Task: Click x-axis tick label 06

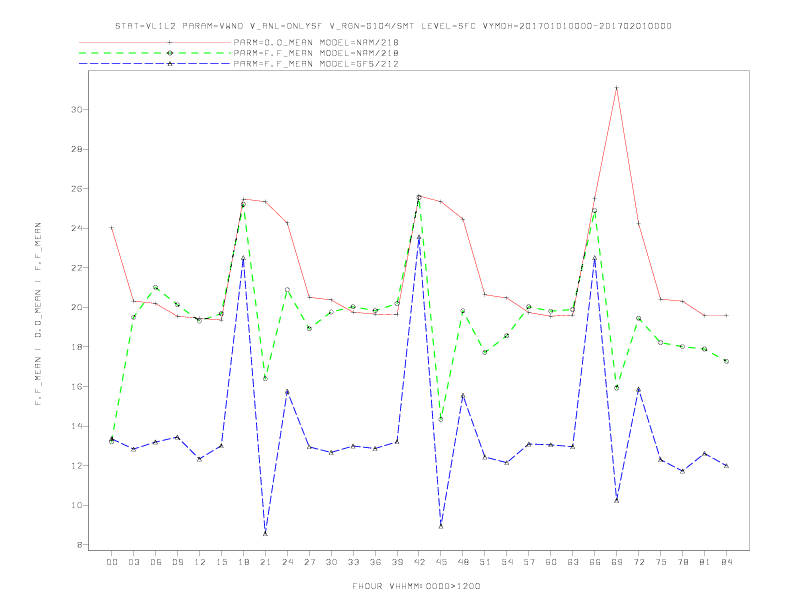Action: (156, 562)
